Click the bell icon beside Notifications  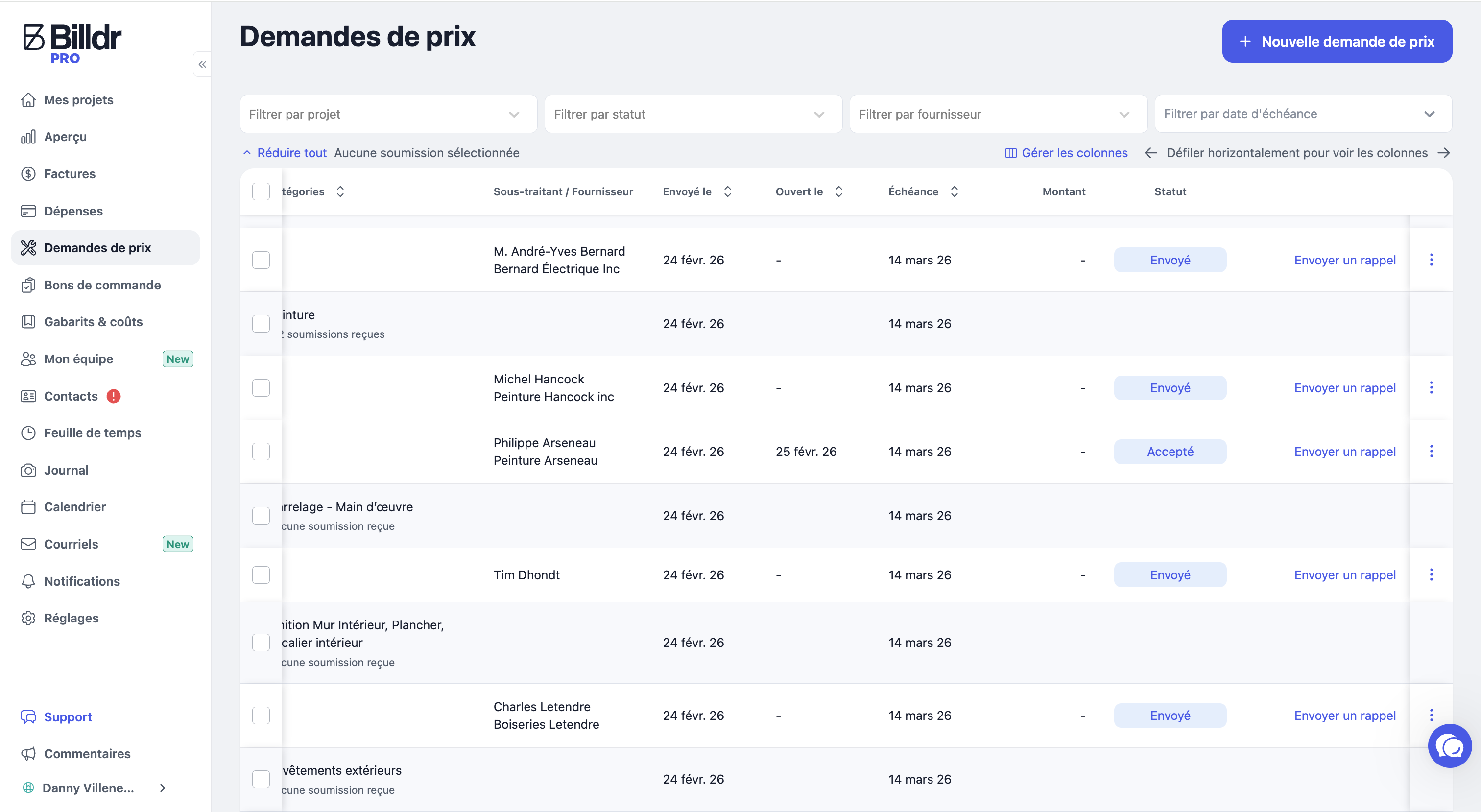tap(28, 581)
